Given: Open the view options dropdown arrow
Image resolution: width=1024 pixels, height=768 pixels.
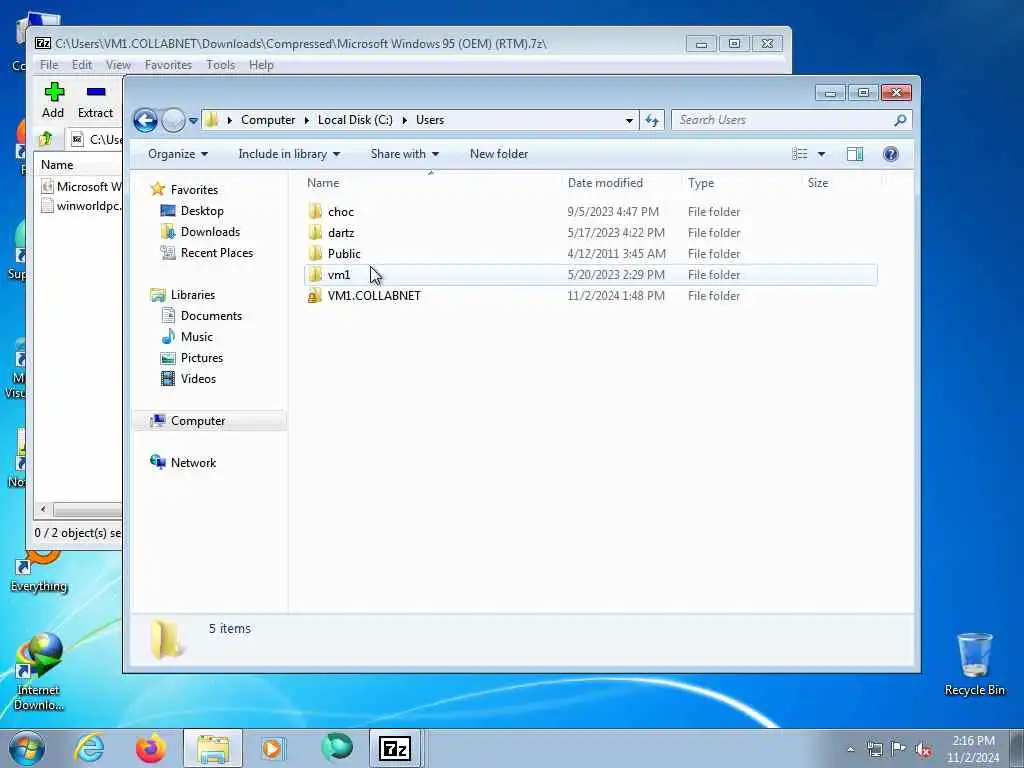Looking at the screenshot, I should click(x=822, y=154).
